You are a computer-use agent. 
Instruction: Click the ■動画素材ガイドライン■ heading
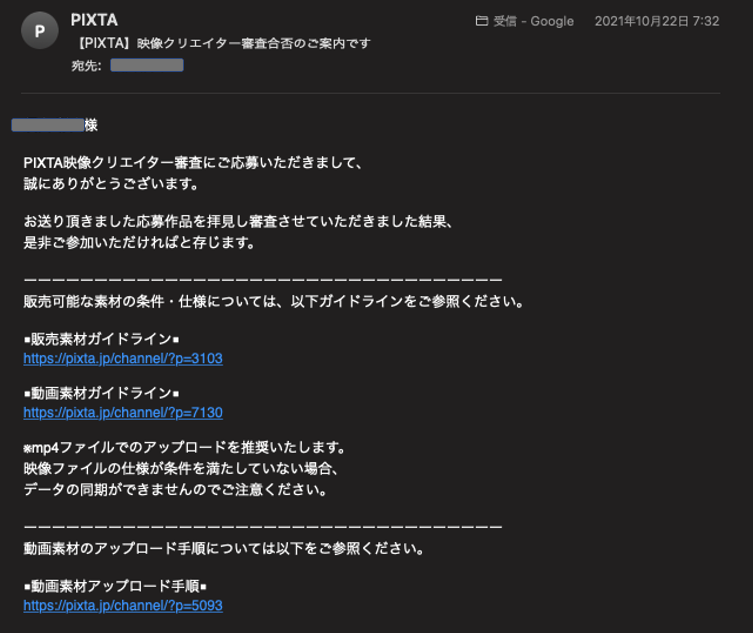(x=101, y=393)
